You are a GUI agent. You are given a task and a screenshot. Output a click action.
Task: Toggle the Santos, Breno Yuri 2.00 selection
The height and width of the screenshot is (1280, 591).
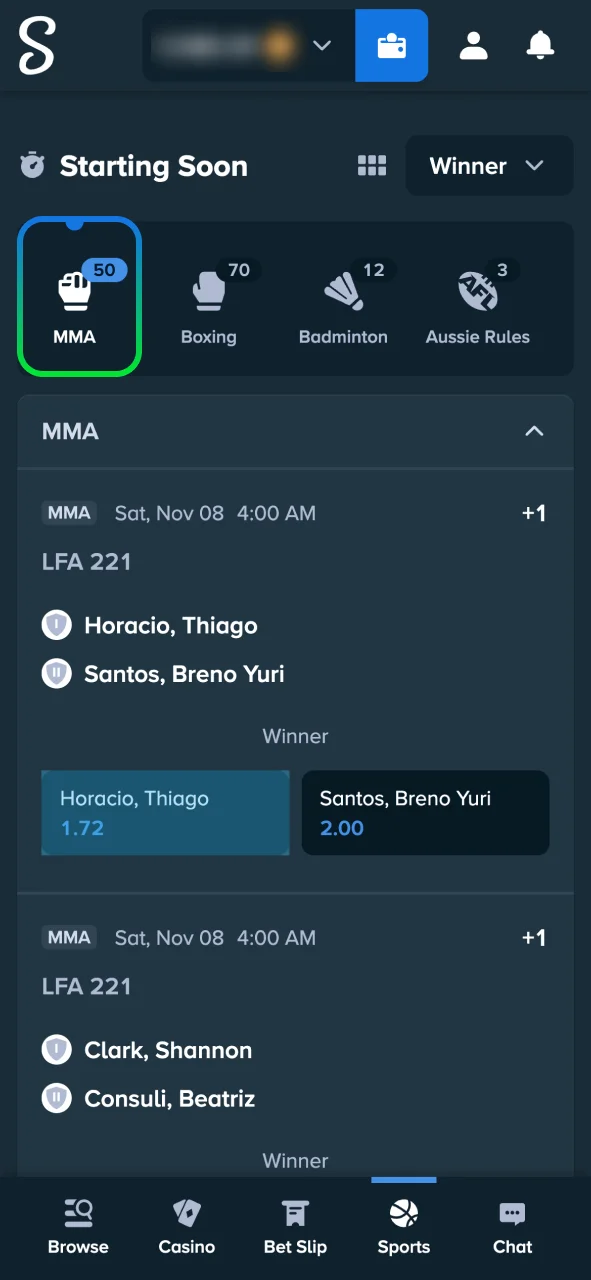click(425, 813)
